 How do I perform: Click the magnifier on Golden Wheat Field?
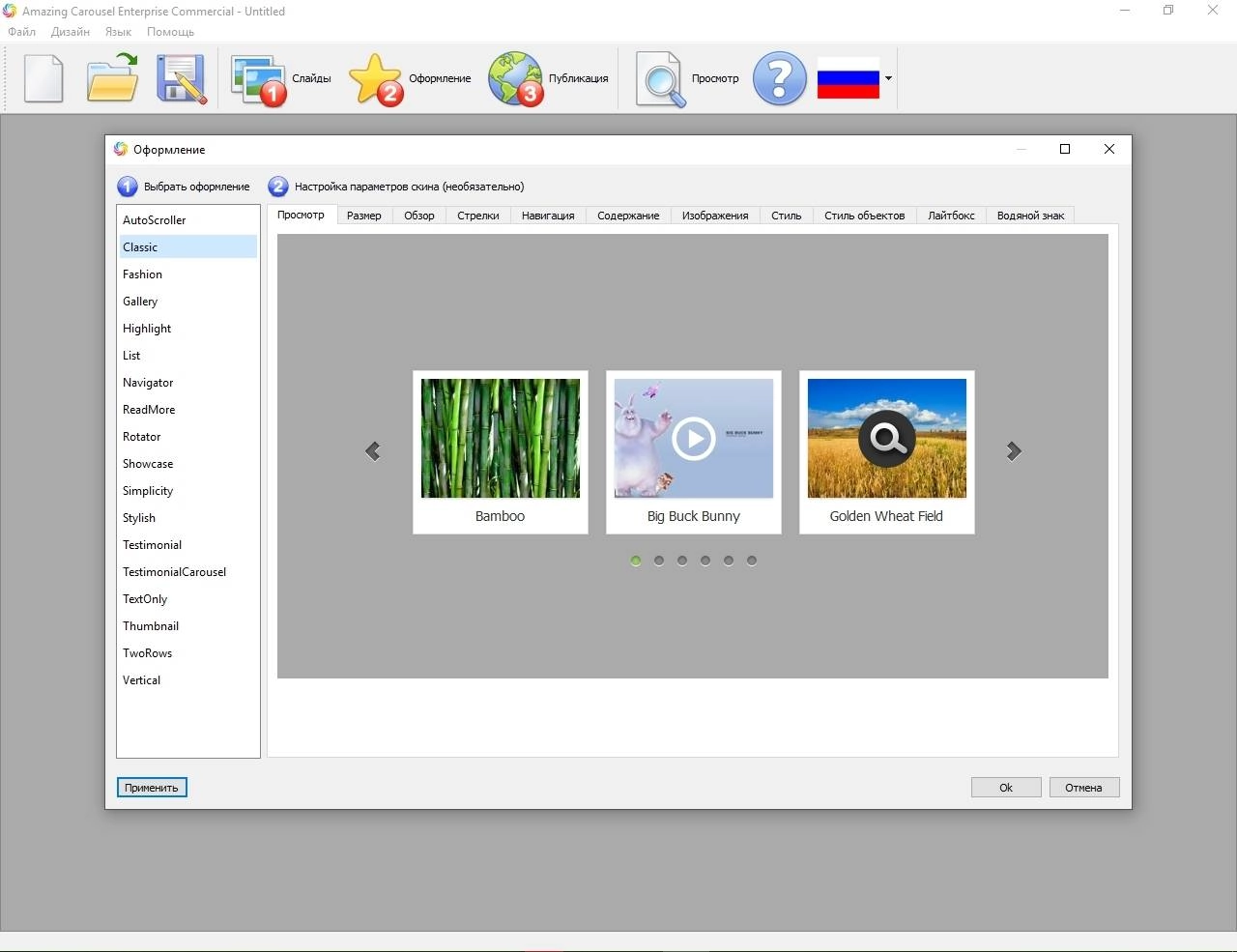887,439
